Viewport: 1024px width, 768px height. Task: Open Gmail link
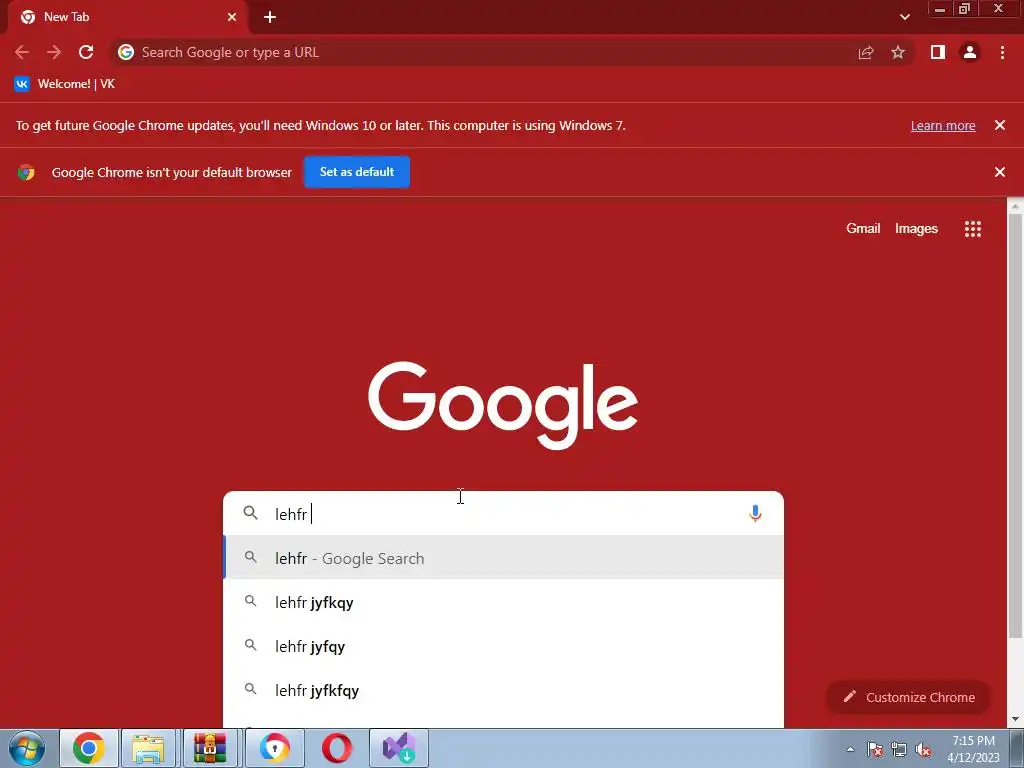click(863, 229)
